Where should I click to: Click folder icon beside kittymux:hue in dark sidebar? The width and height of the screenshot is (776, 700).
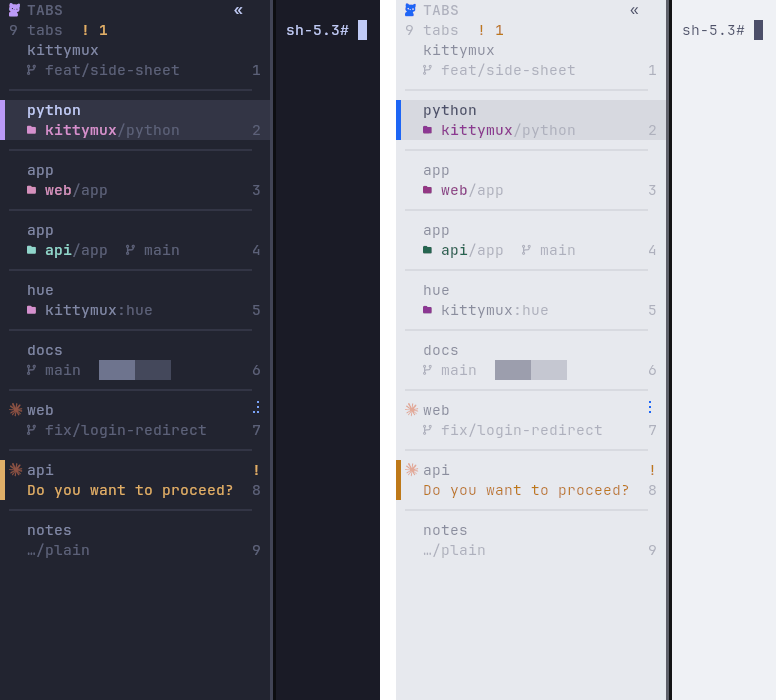click(x=31, y=310)
